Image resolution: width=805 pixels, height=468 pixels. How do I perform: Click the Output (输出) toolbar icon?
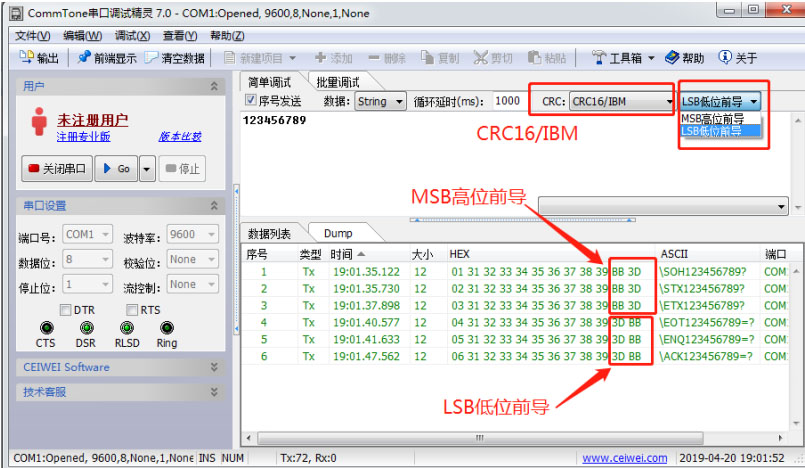(26, 57)
